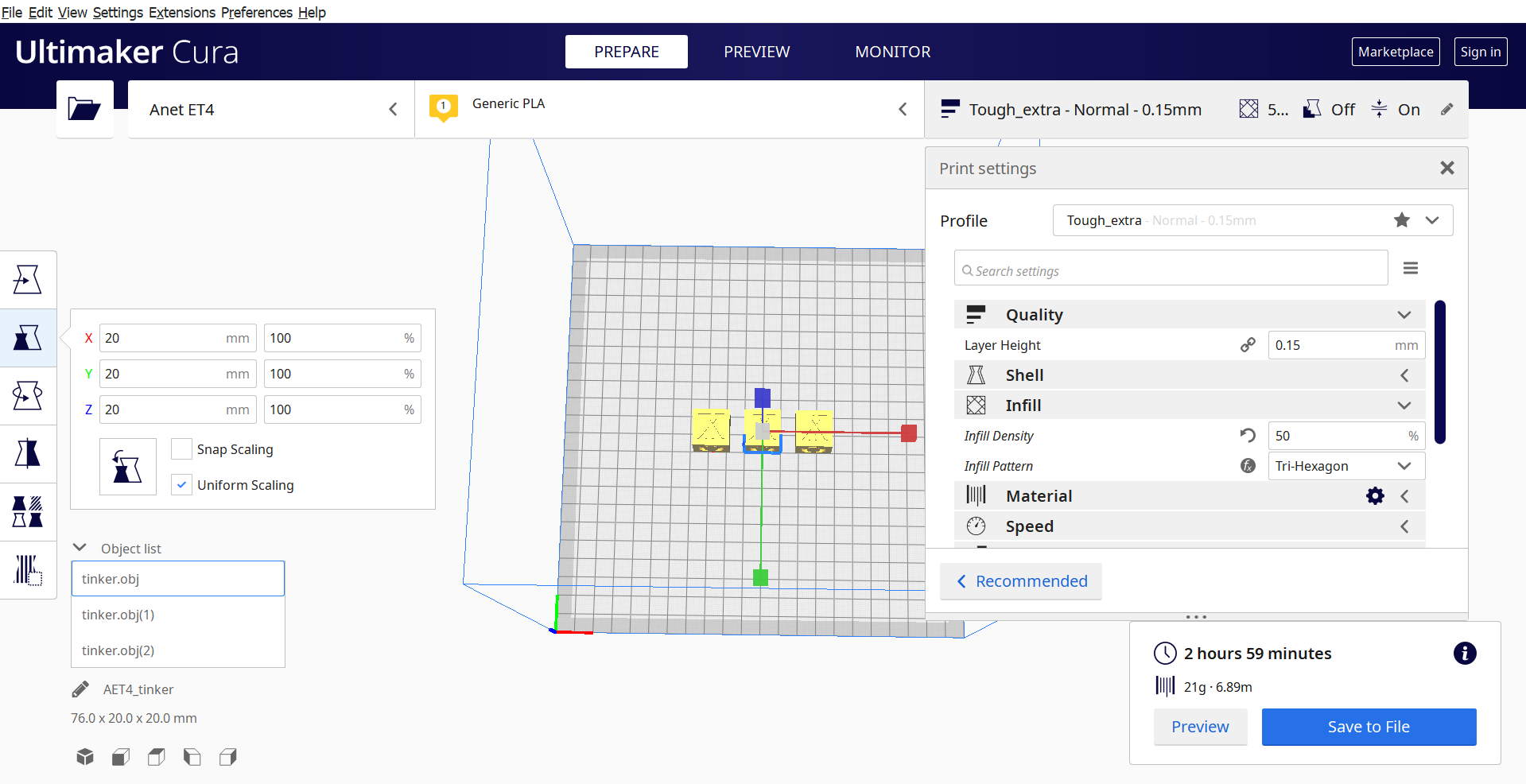Click the star icon in Profile box
The image size is (1526, 784).
1402,220
